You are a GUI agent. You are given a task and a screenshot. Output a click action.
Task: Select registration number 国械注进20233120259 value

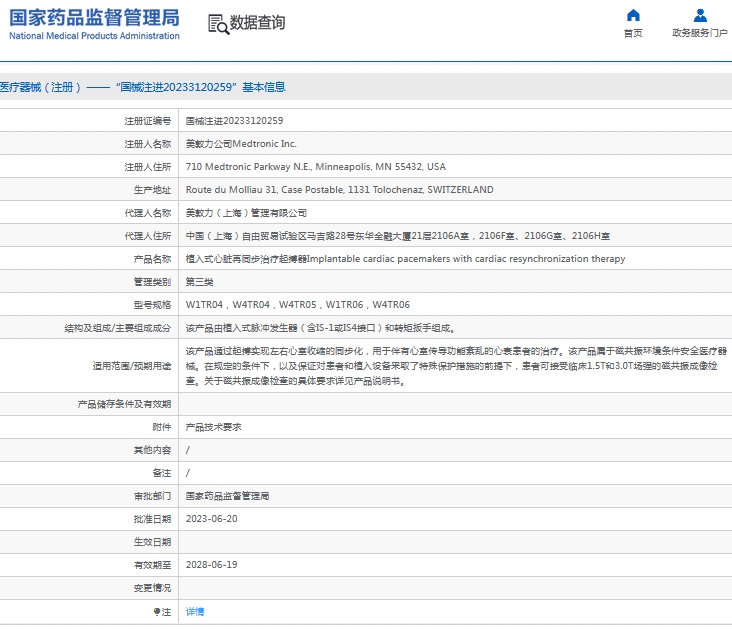tap(234, 121)
